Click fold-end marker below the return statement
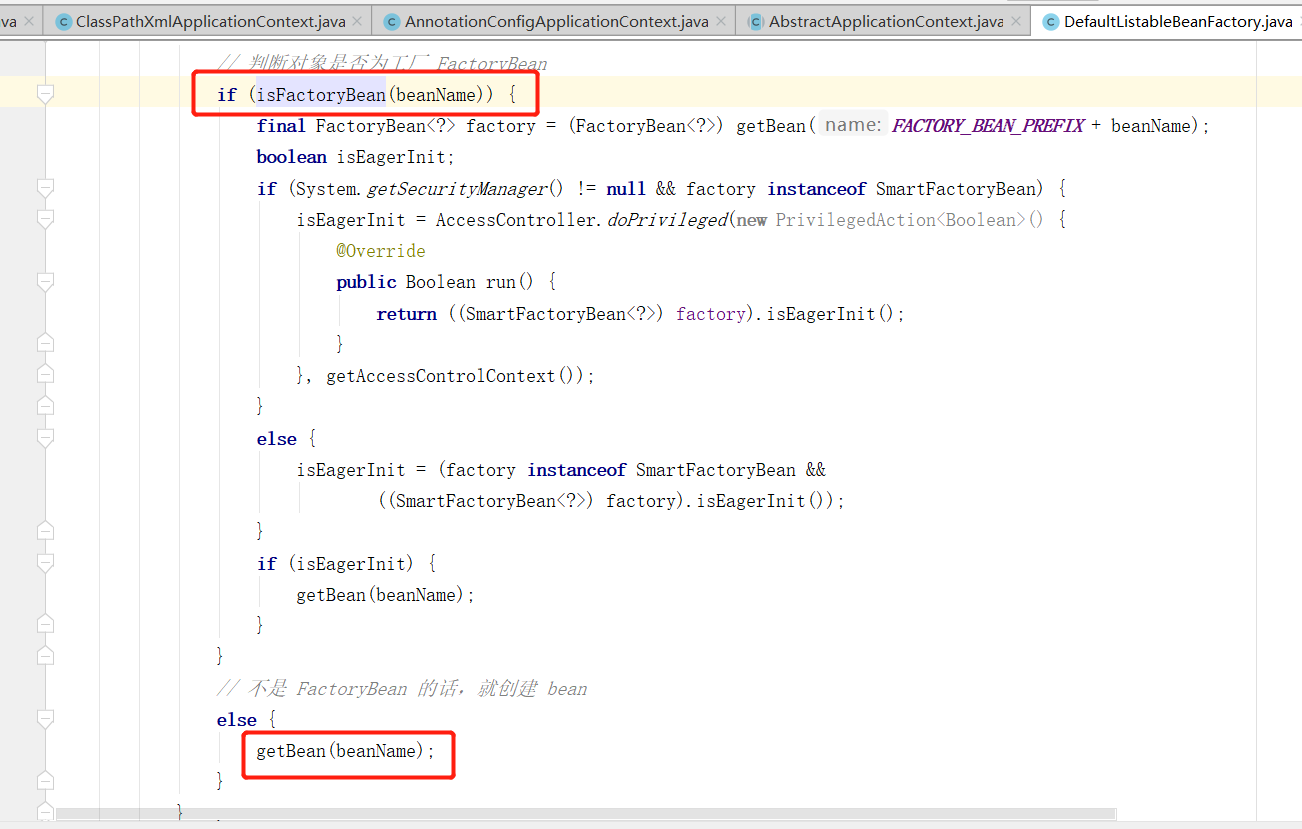The height and width of the screenshot is (829, 1302). (x=44, y=344)
